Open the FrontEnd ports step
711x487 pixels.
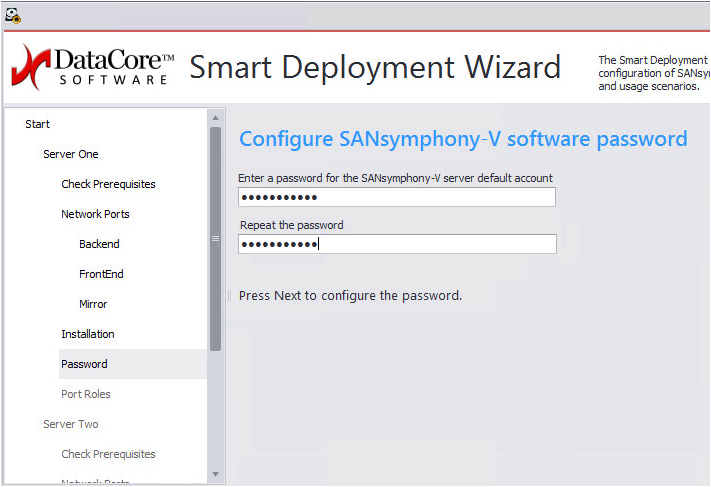(x=101, y=274)
